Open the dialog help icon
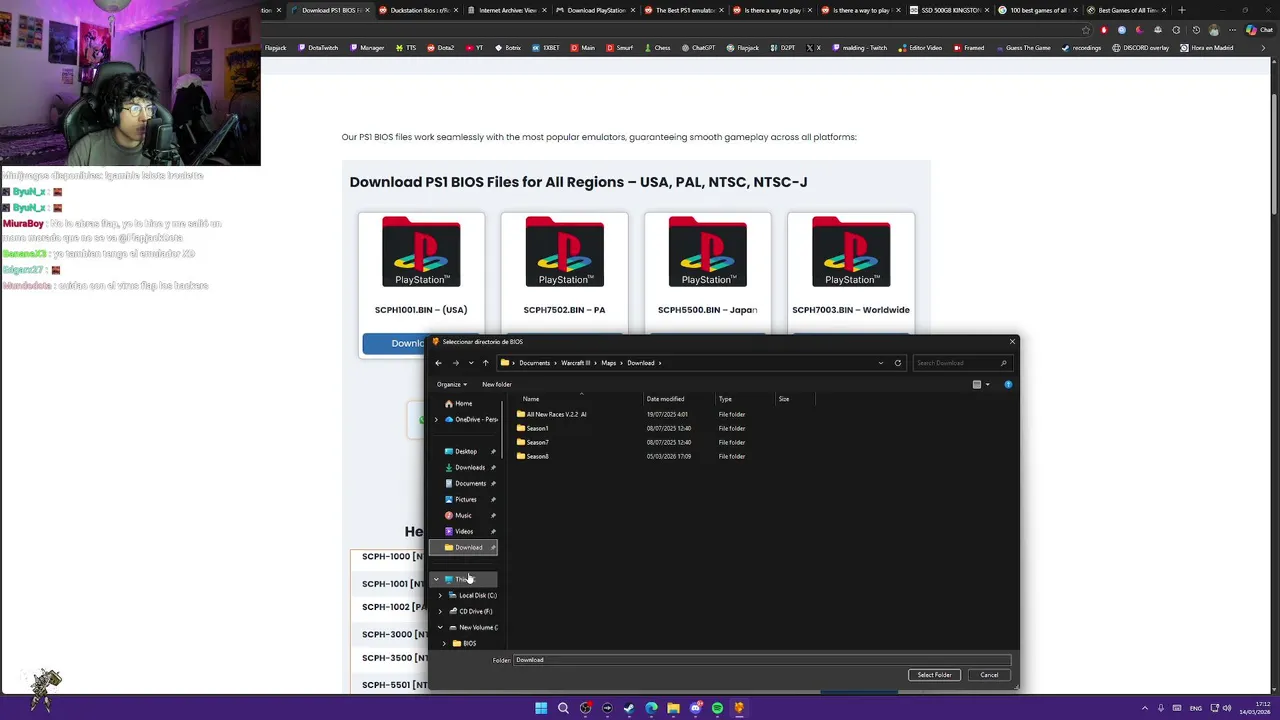The width and height of the screenshot is (1280, 720). click(1008, 384)
